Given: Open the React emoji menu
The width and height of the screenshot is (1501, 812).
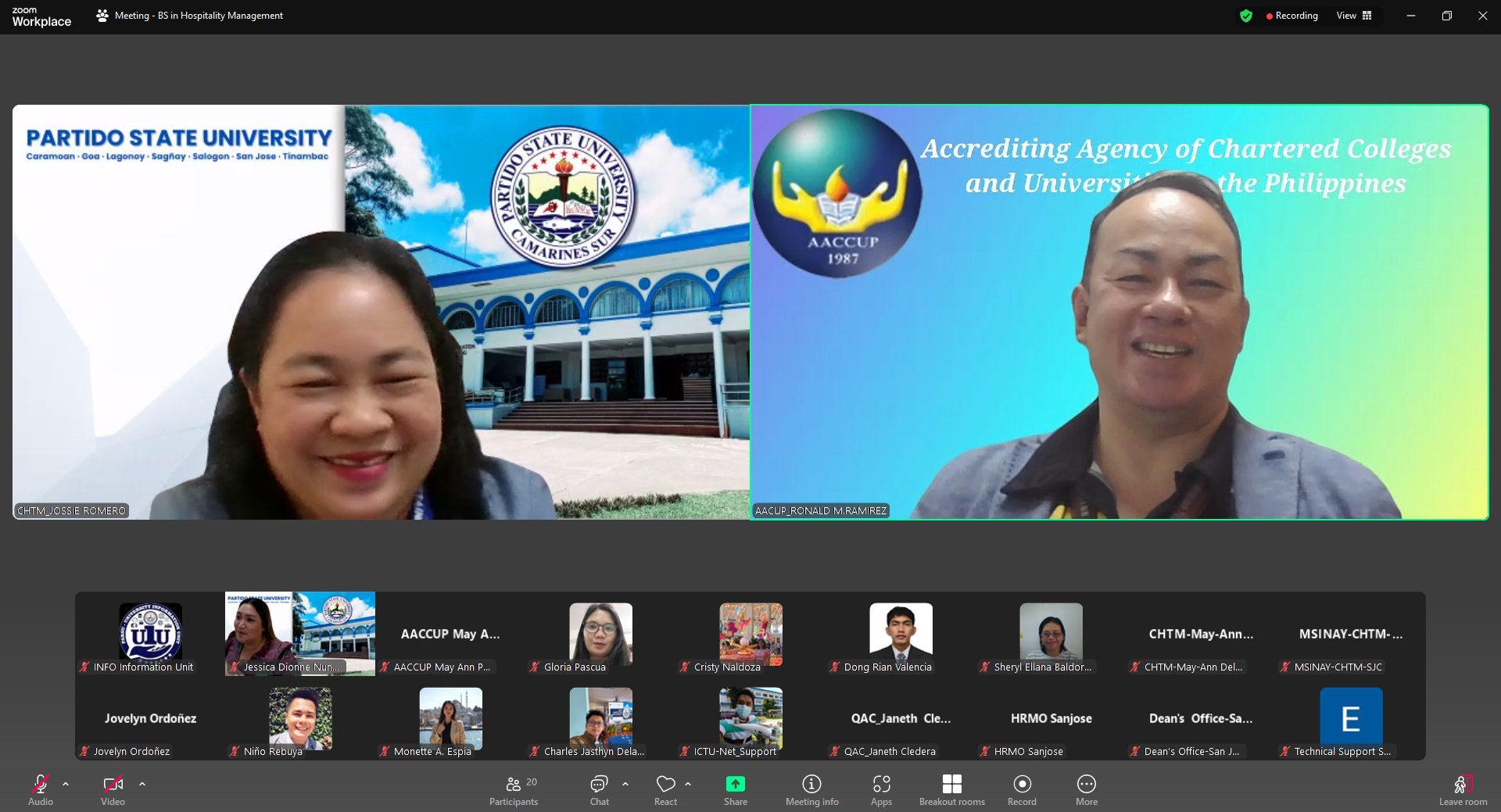Looking at the screenshot, I should (x=666, y=790).
